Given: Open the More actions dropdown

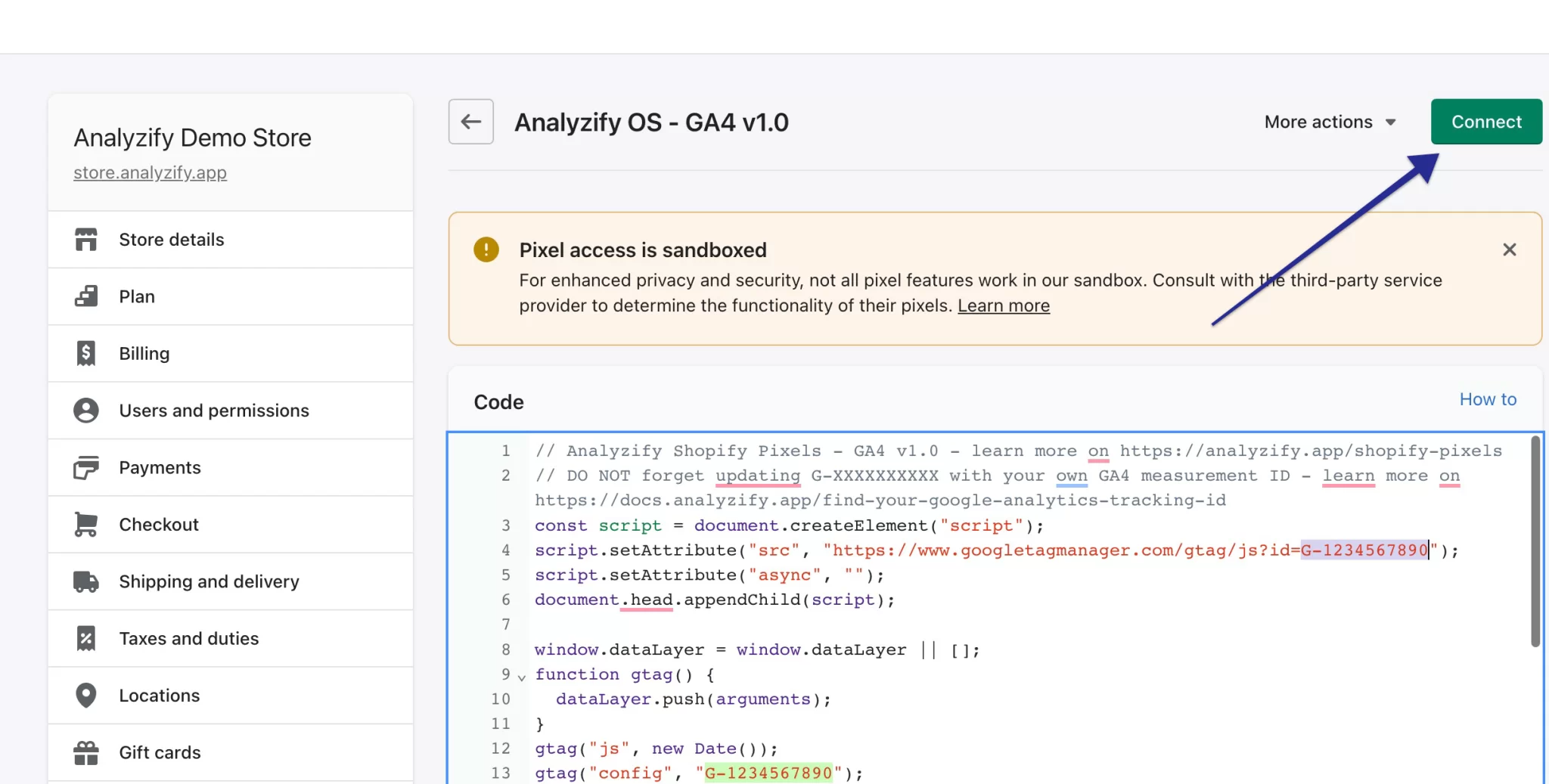Looking at the screenshot, I should 1330,122.
